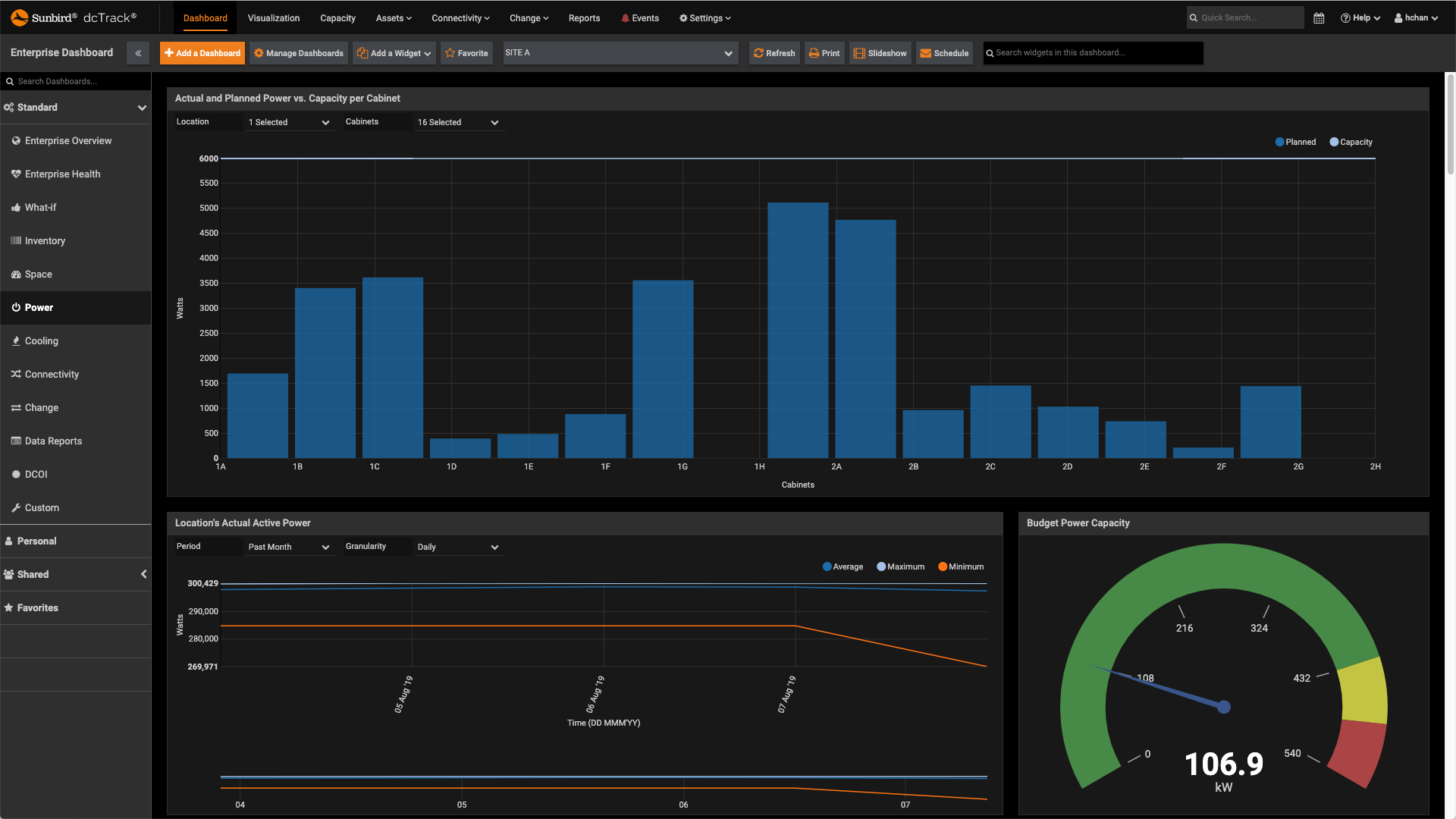Collapse the Standard dashboards section
Screen dimensions: 1456x819
[142, 108]
